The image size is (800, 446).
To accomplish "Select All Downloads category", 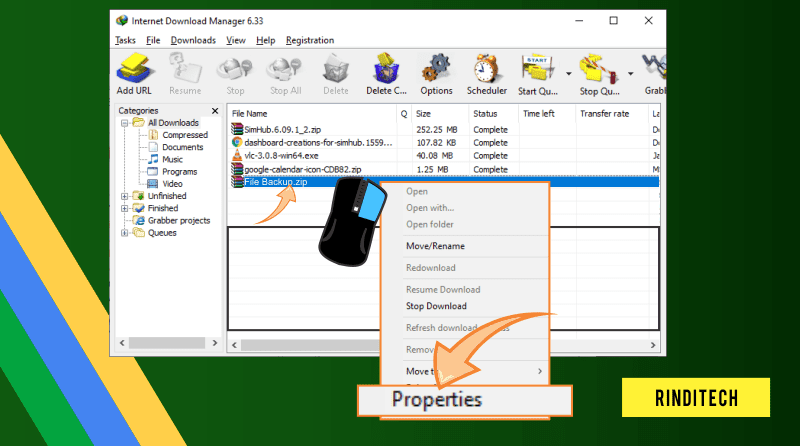I will tap(173, 122).
